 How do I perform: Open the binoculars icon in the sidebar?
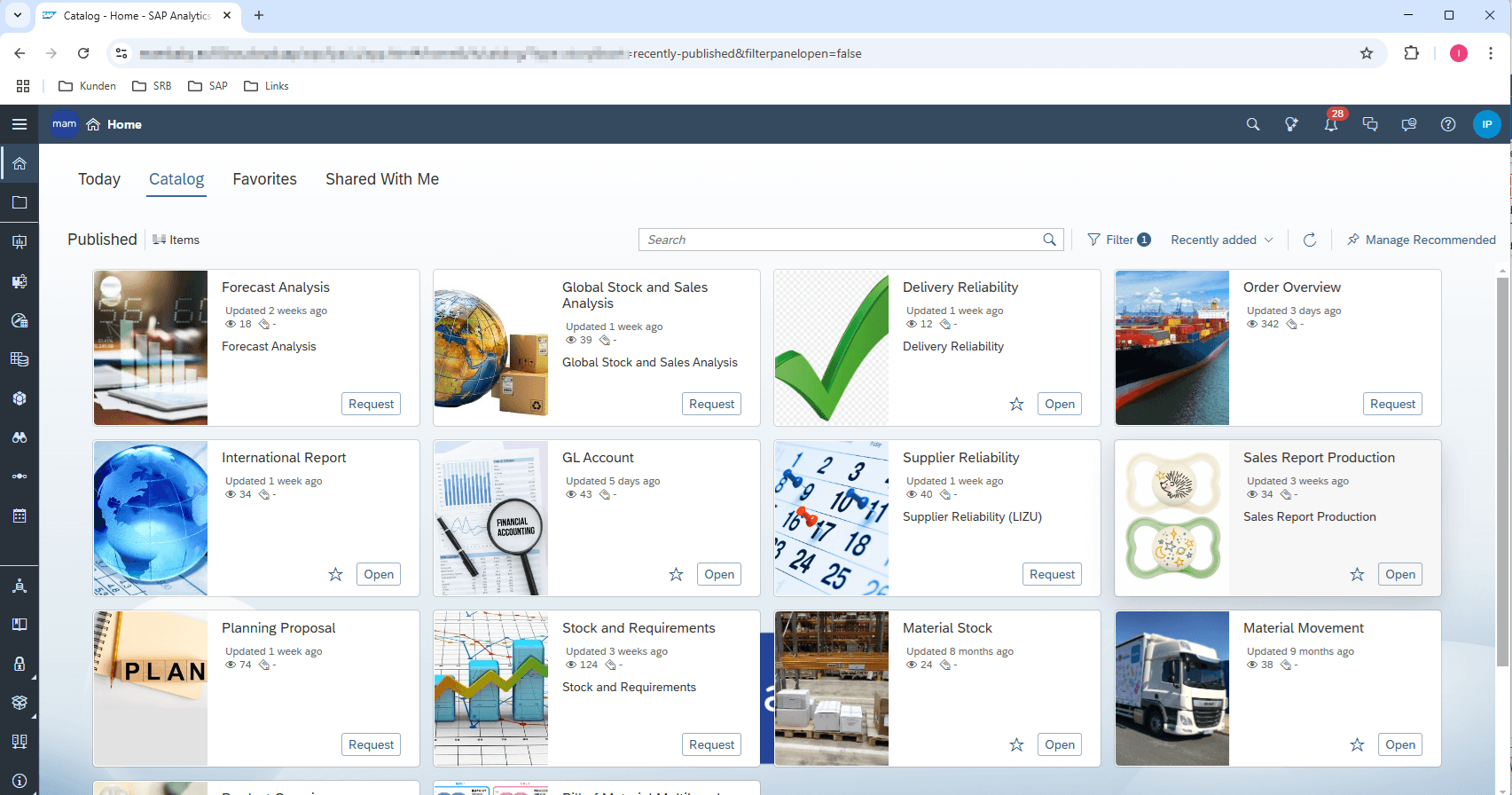tap(20, 437)
